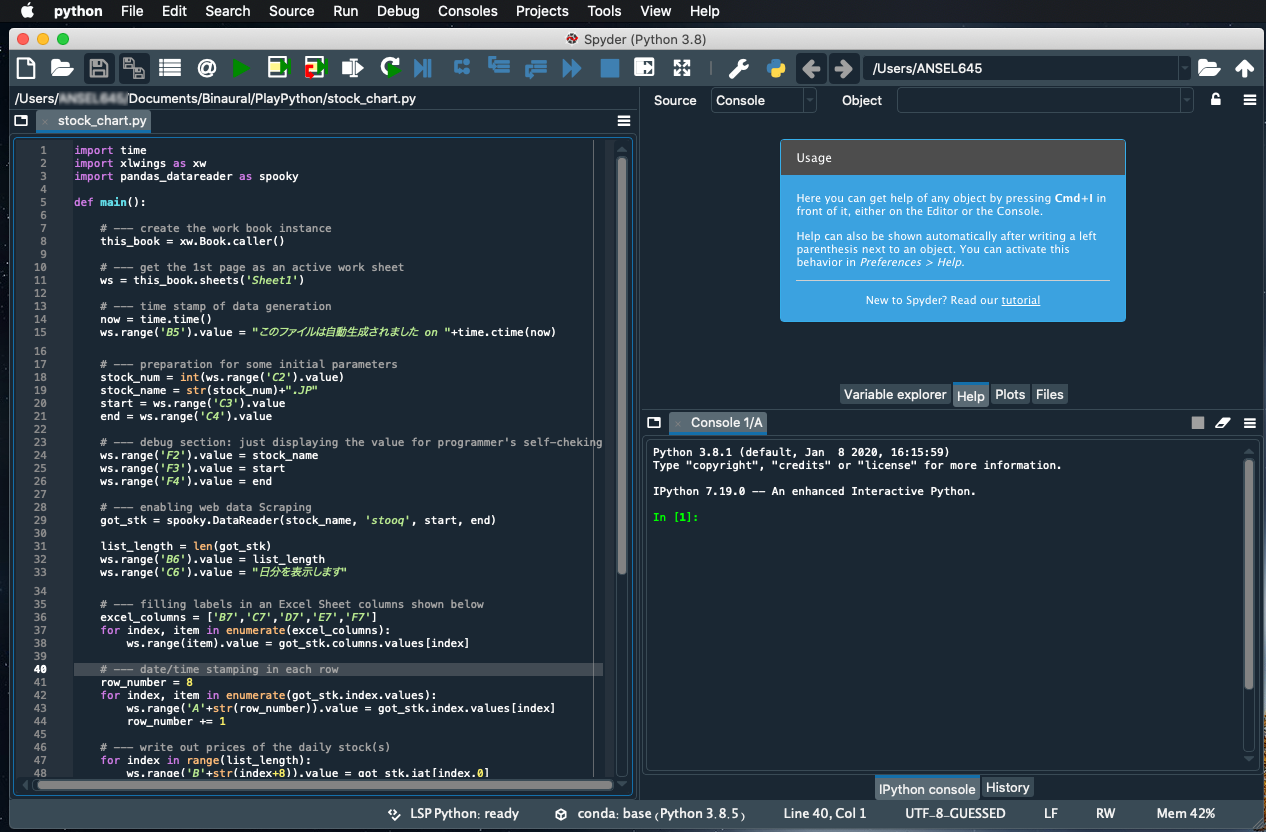Click the Save all files icon

tap(133, 68)
